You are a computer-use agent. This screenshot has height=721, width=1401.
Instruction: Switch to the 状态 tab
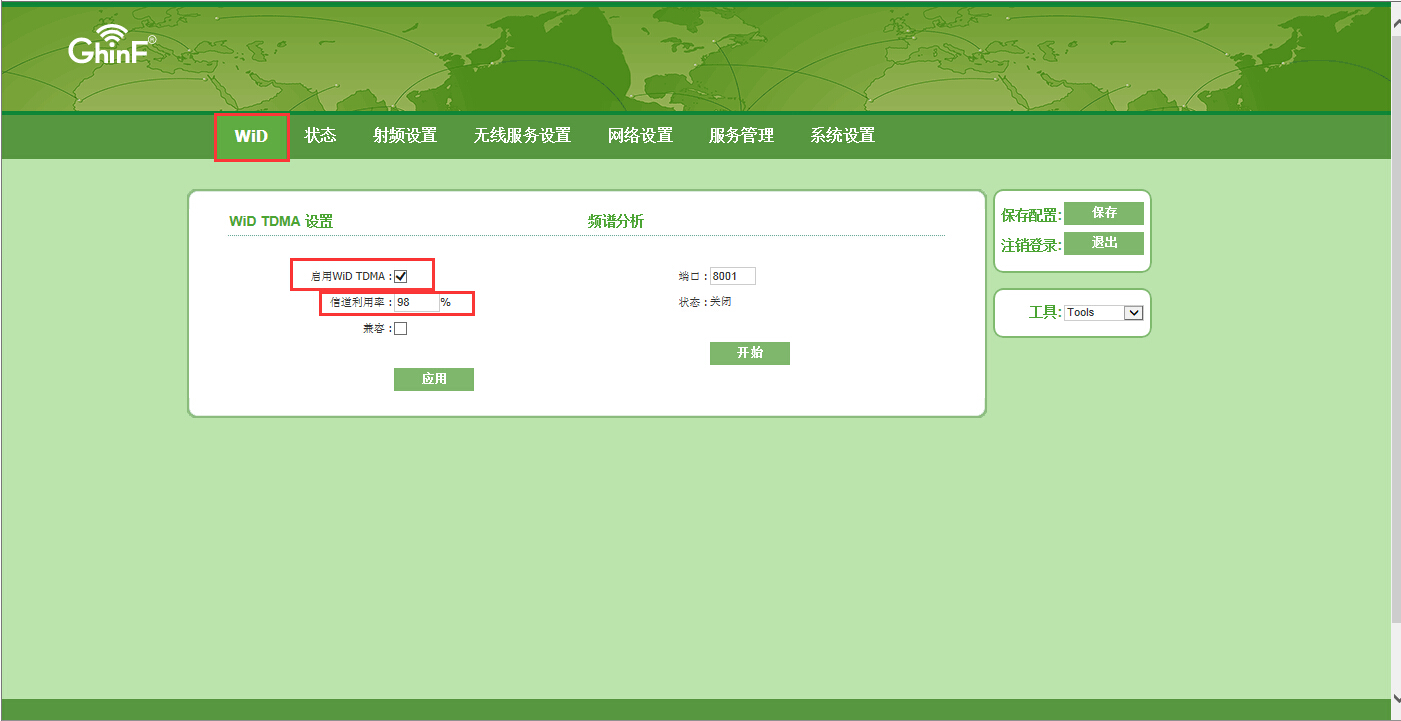click(x=320, y=136)
